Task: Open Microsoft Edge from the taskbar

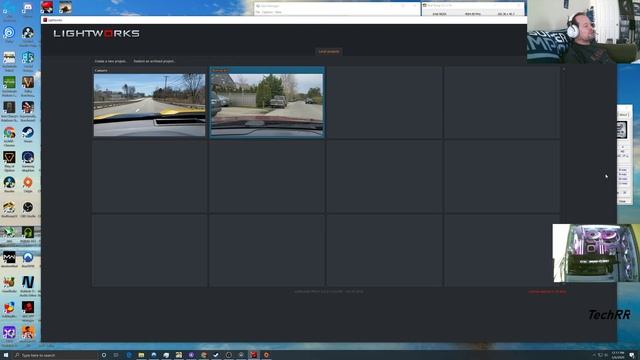Action: (x=129, y=355)
